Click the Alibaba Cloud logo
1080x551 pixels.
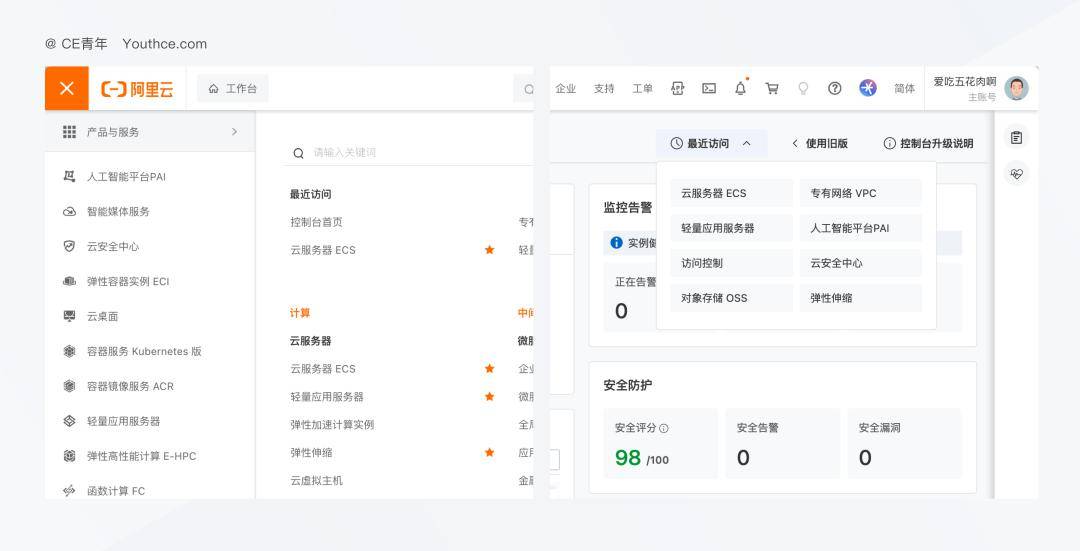[137, 89]
